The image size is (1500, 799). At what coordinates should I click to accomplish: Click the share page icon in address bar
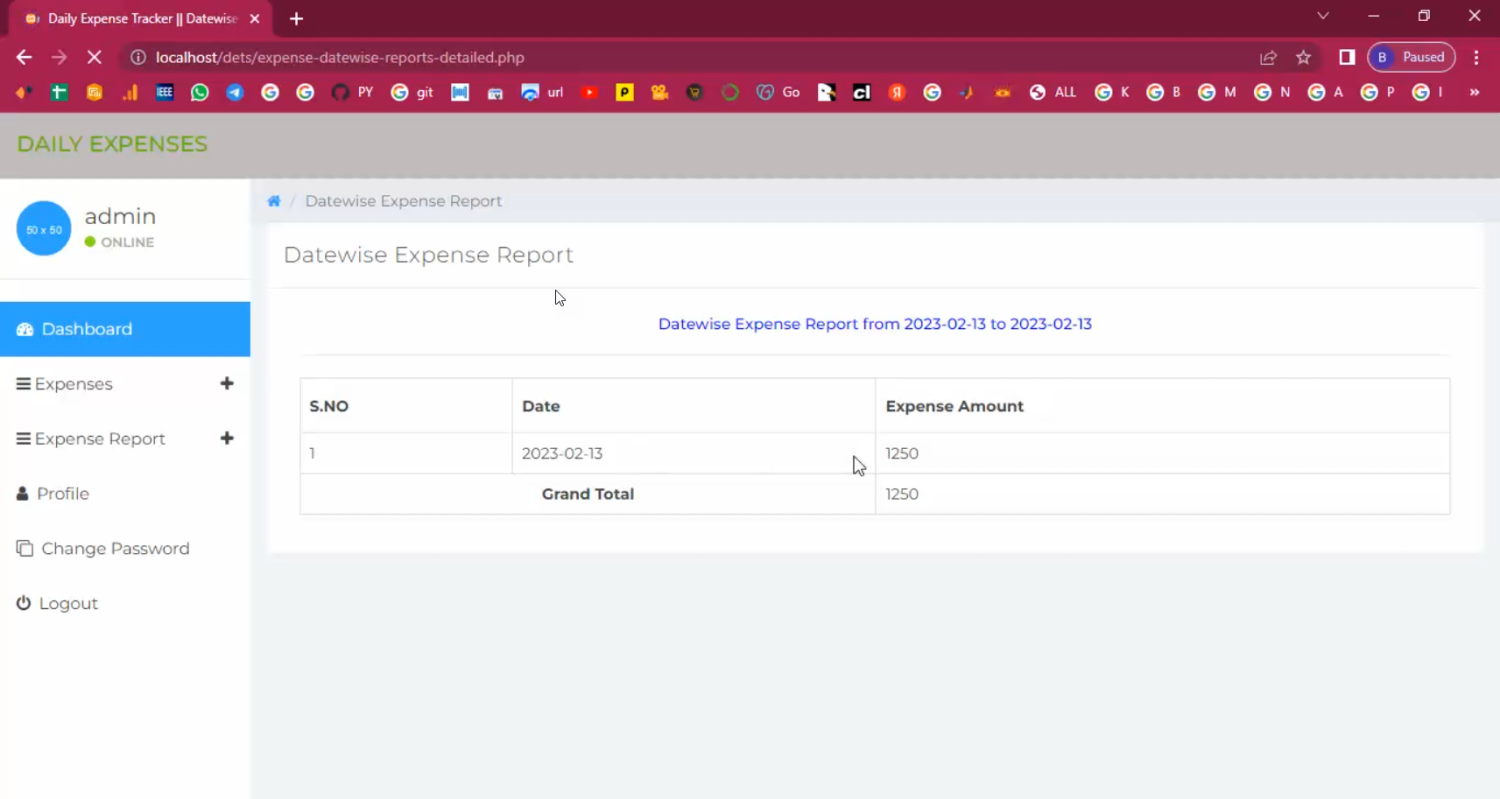(x=1268, y=58)
